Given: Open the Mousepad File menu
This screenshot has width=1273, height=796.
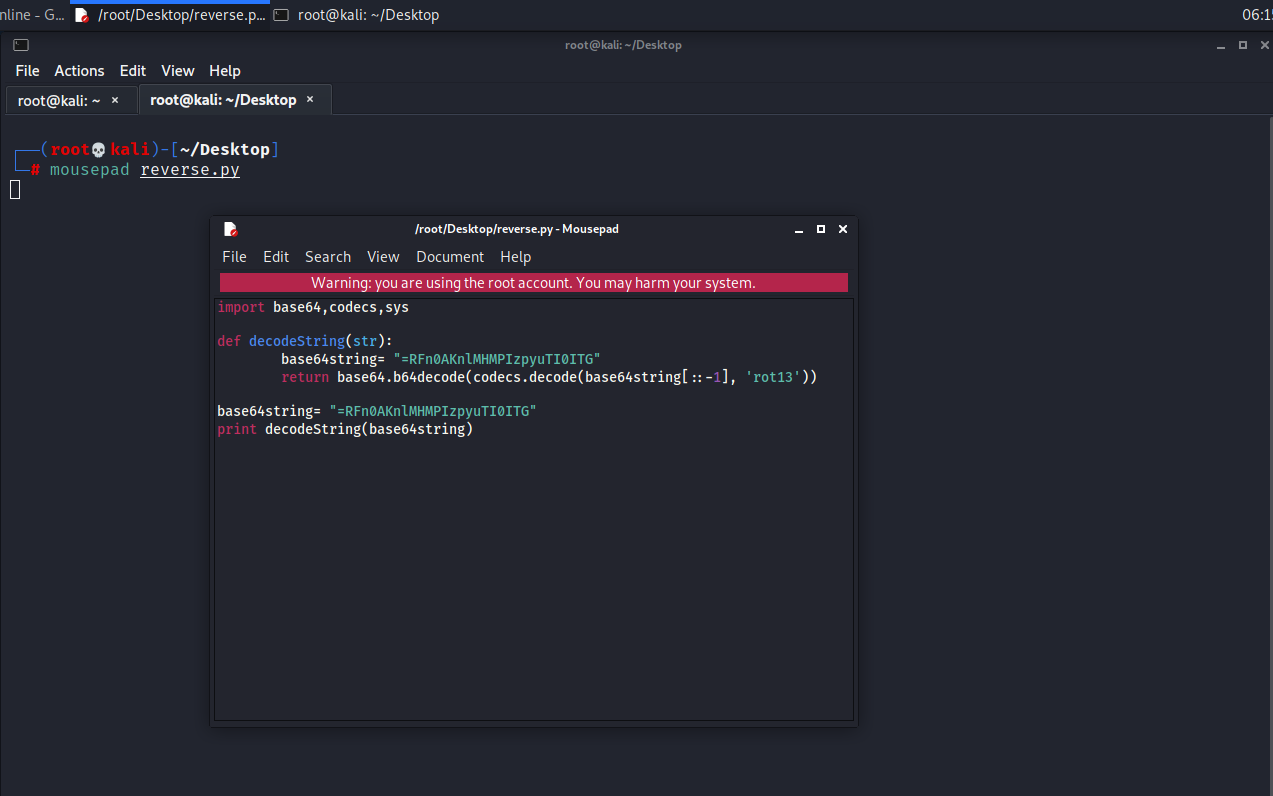Looking at the screenshot, I should point(234,257).
